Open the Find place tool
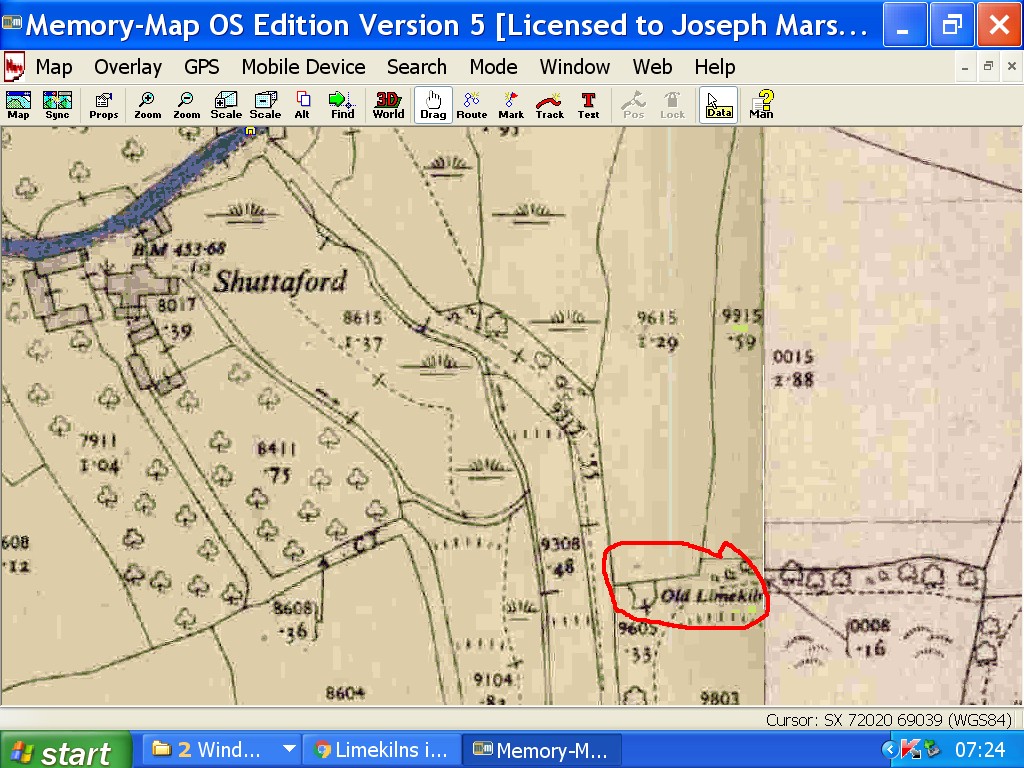Screen dimensions: 1024x768 [x=343, y=105]
